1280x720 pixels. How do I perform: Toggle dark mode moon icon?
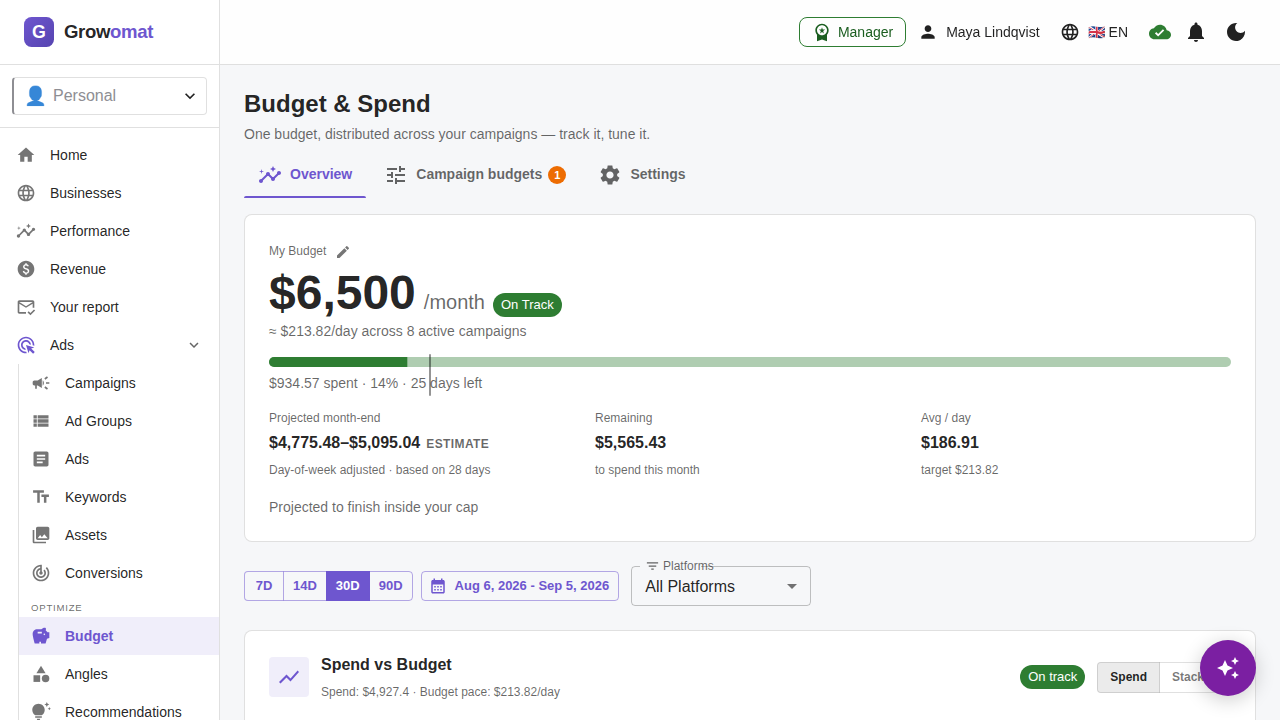[x=1236, y=32]
